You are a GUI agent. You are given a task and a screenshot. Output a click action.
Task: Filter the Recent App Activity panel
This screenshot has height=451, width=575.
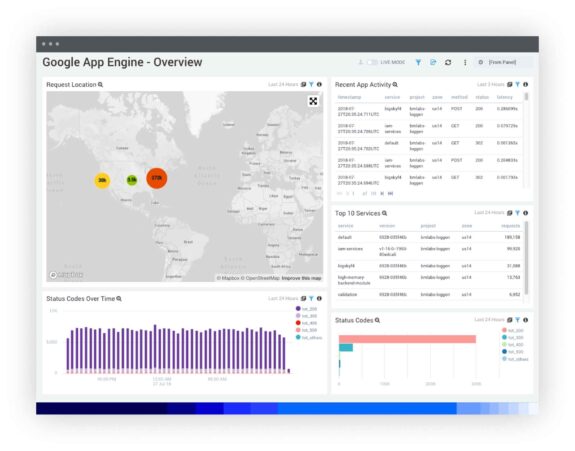517,84
